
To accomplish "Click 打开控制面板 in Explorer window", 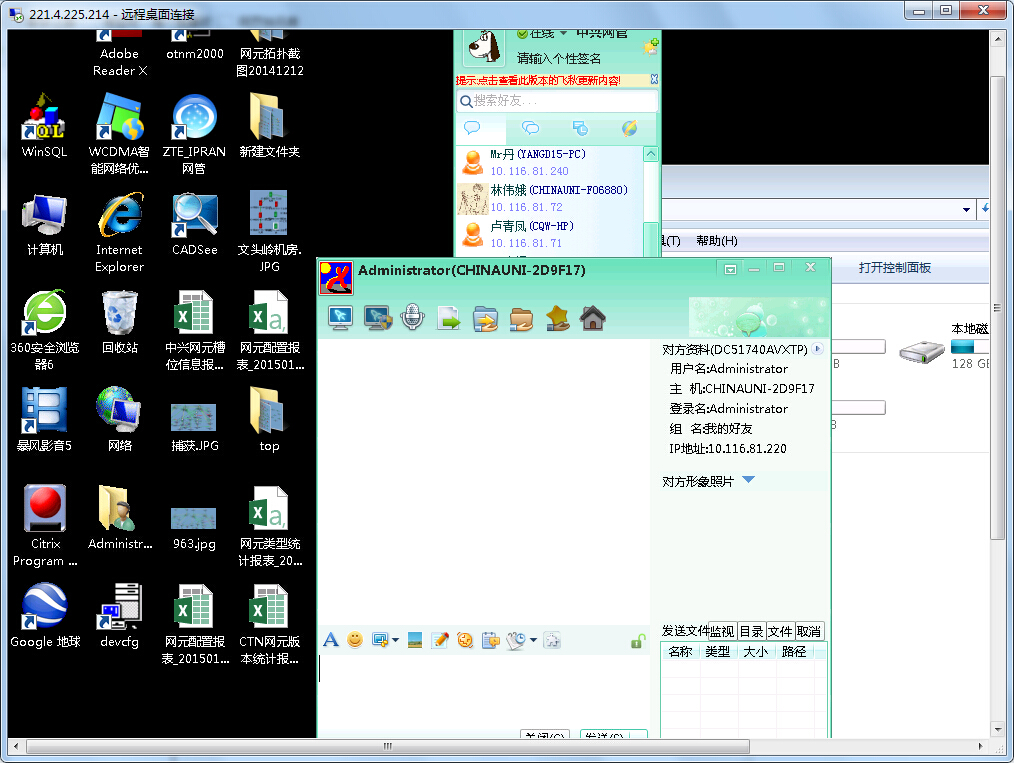I will (x=894, y=268).
